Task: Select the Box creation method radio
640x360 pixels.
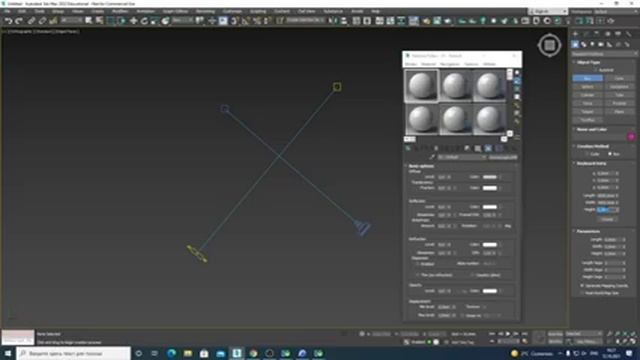Action: [611, 154]
